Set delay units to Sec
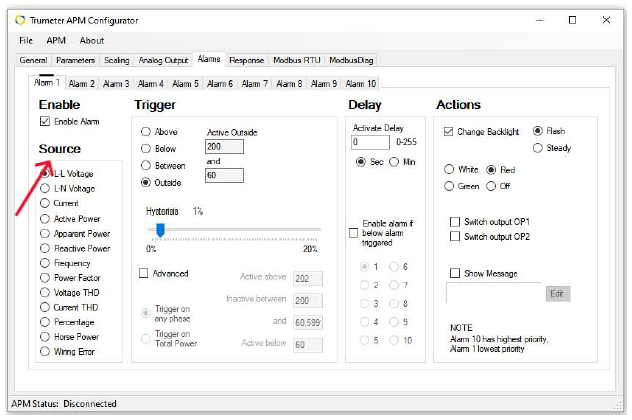 coord(361,162)
